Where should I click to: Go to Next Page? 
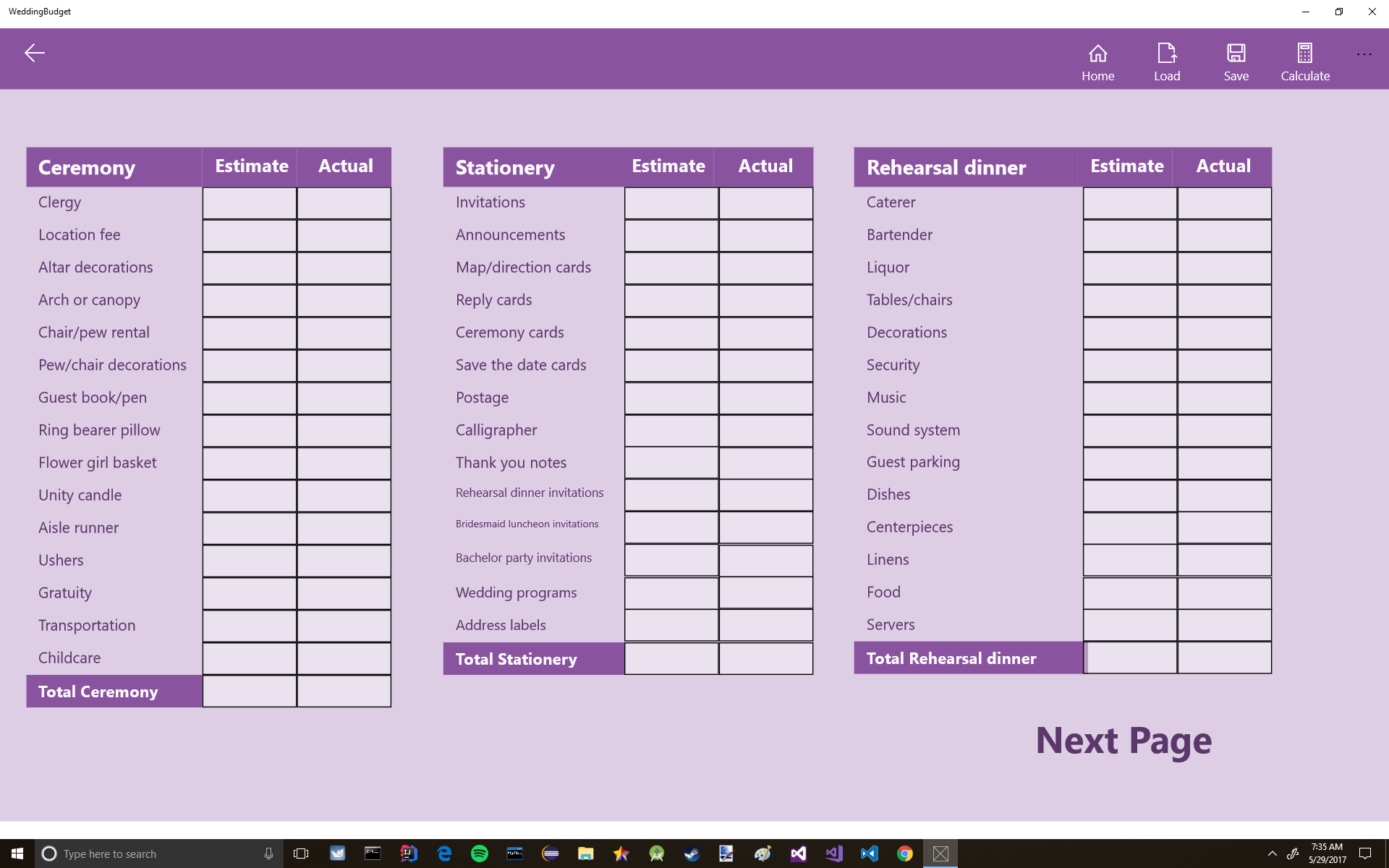click(x=1123, y=741)
